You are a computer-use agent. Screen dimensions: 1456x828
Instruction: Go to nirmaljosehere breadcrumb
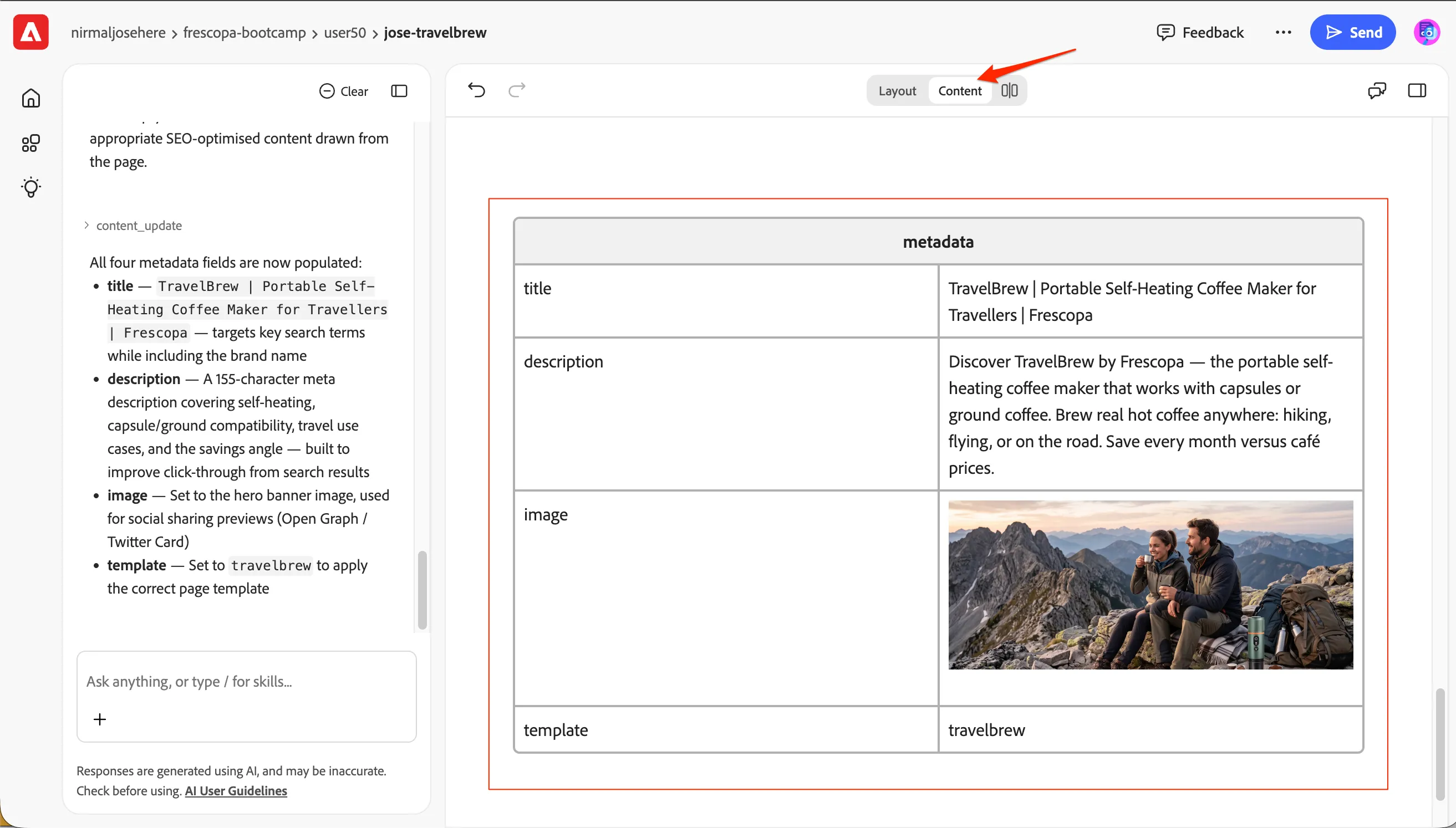118,32
